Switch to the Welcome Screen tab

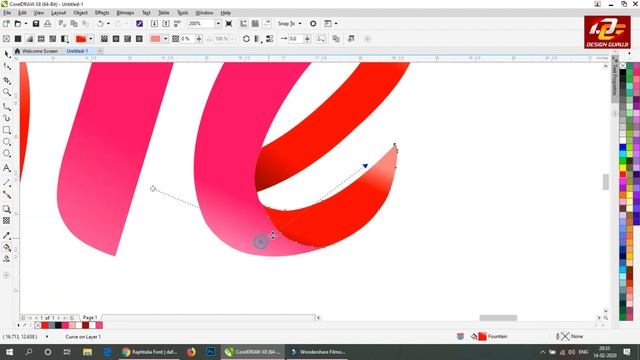pyautogui.click(x=36, y=51)
